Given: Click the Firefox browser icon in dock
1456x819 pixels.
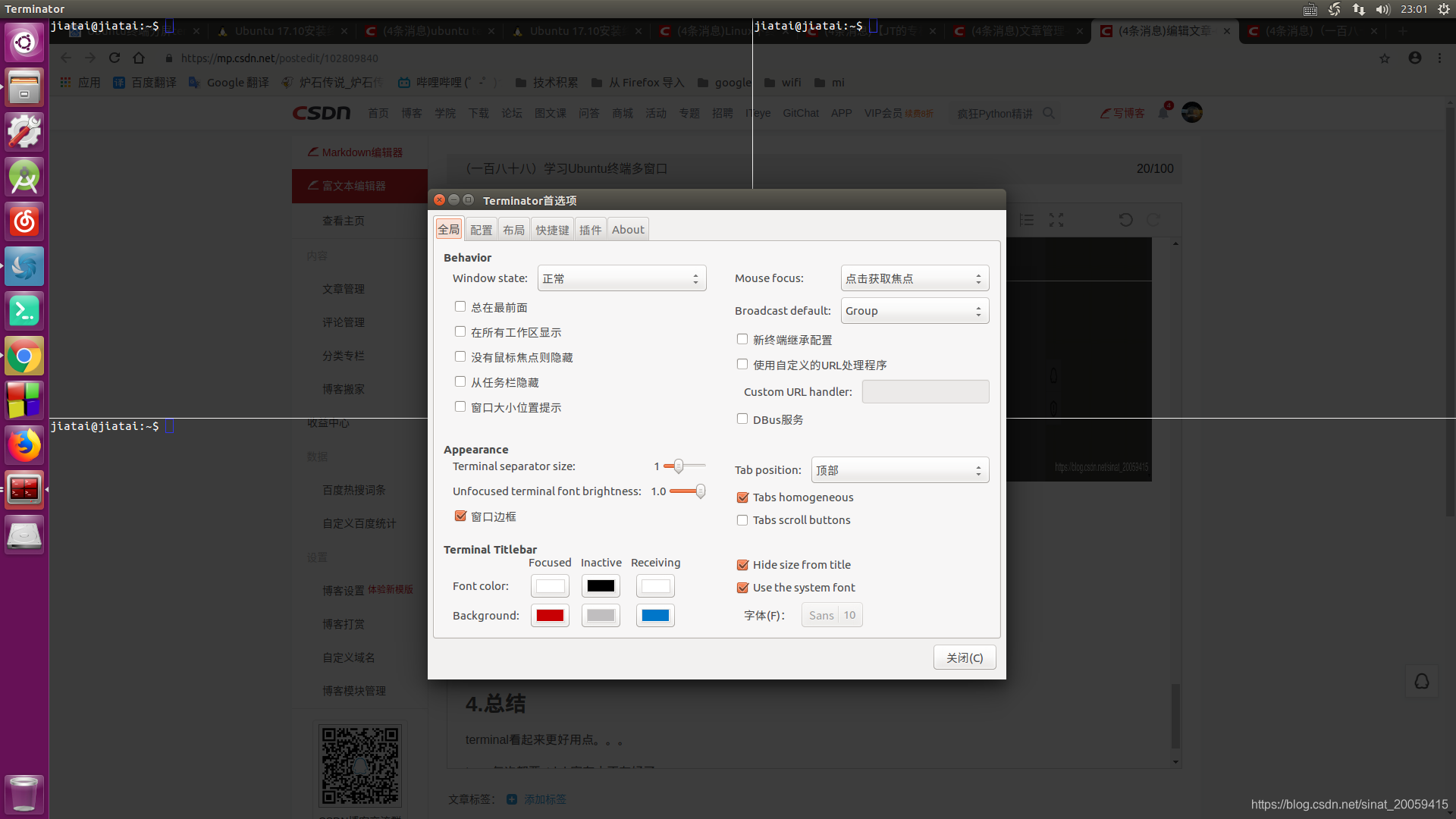Looking at the screenshot, I should tap(25, 444).
